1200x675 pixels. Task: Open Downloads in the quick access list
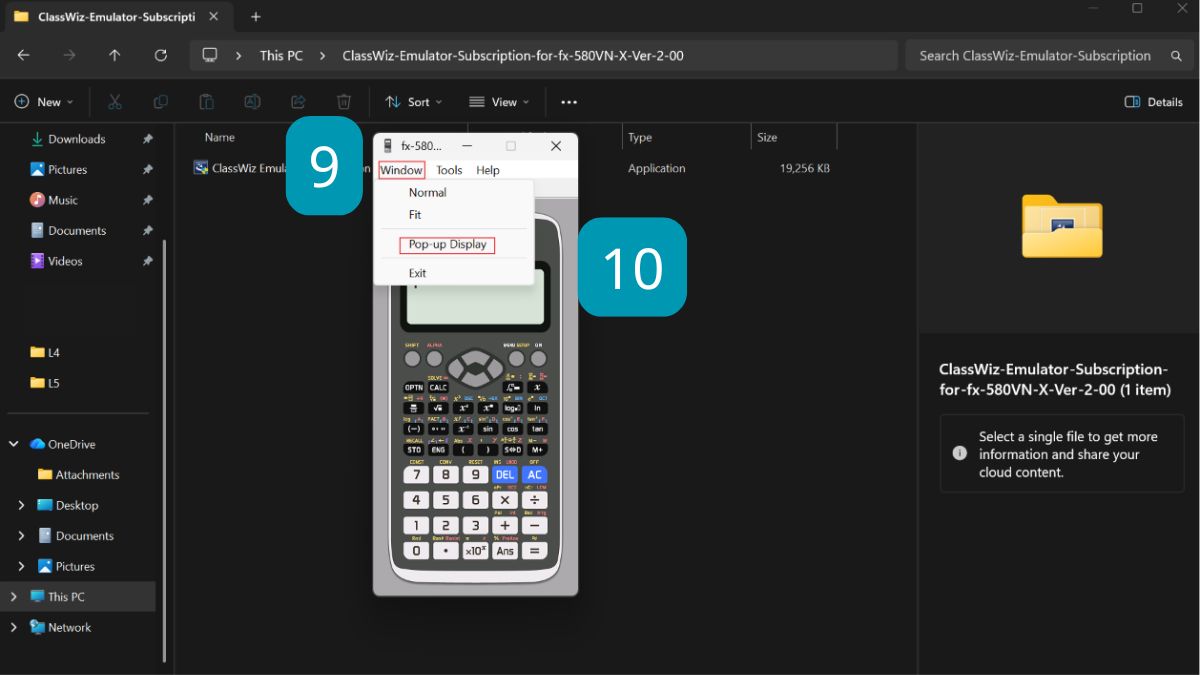point(77,139)
